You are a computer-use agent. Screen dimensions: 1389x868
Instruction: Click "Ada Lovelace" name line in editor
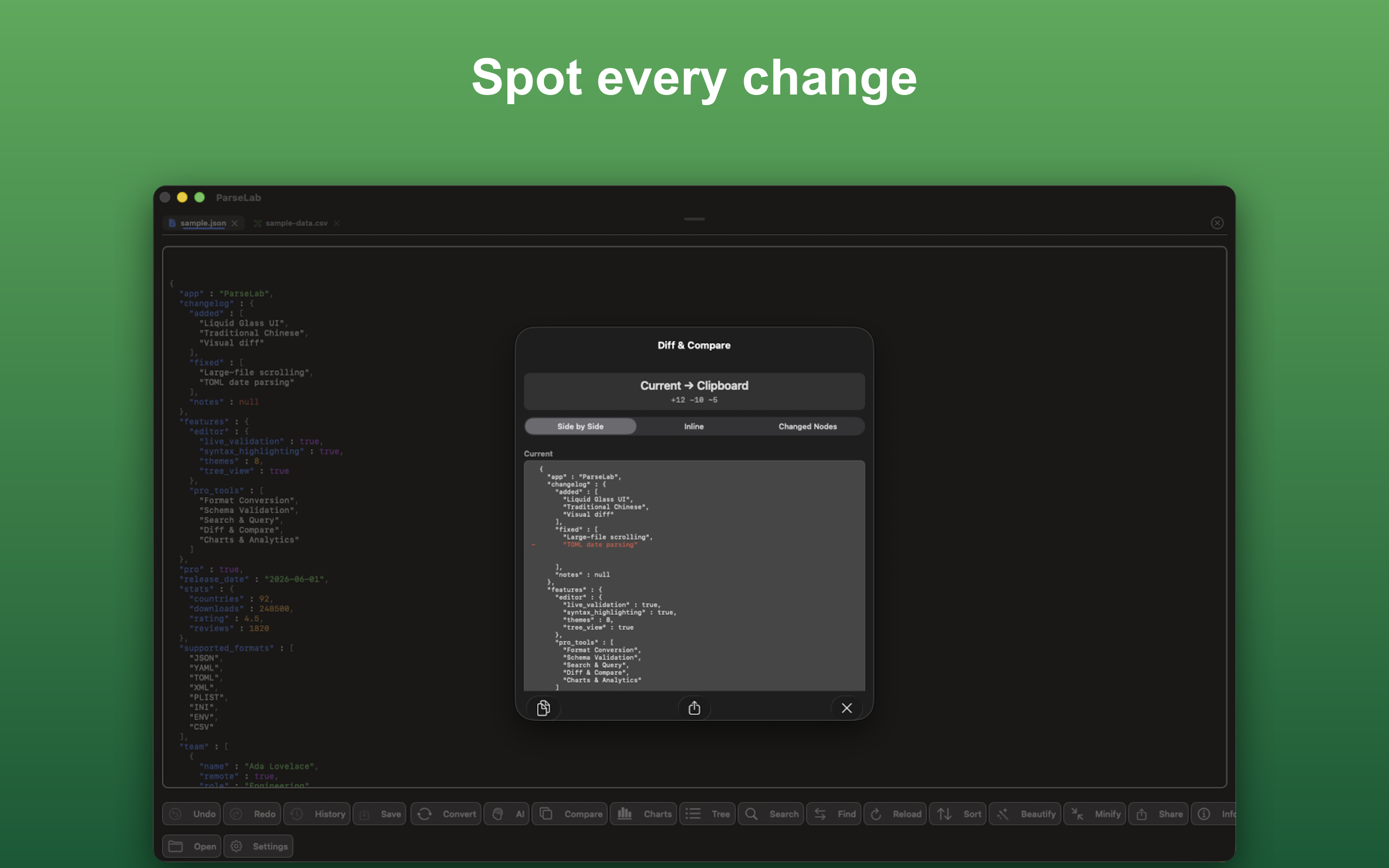[x=259, y=766]
